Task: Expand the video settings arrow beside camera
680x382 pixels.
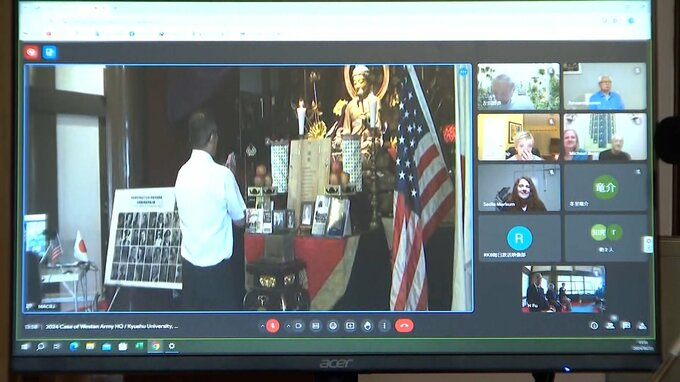Action: click(x=288, y=326)
